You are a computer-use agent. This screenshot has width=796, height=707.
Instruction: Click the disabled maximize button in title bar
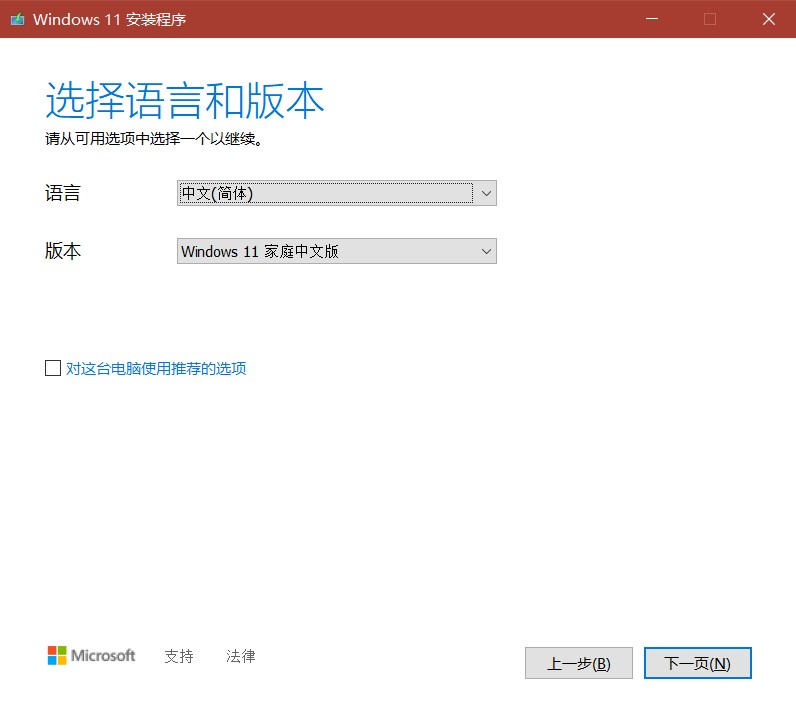[710, 19]
